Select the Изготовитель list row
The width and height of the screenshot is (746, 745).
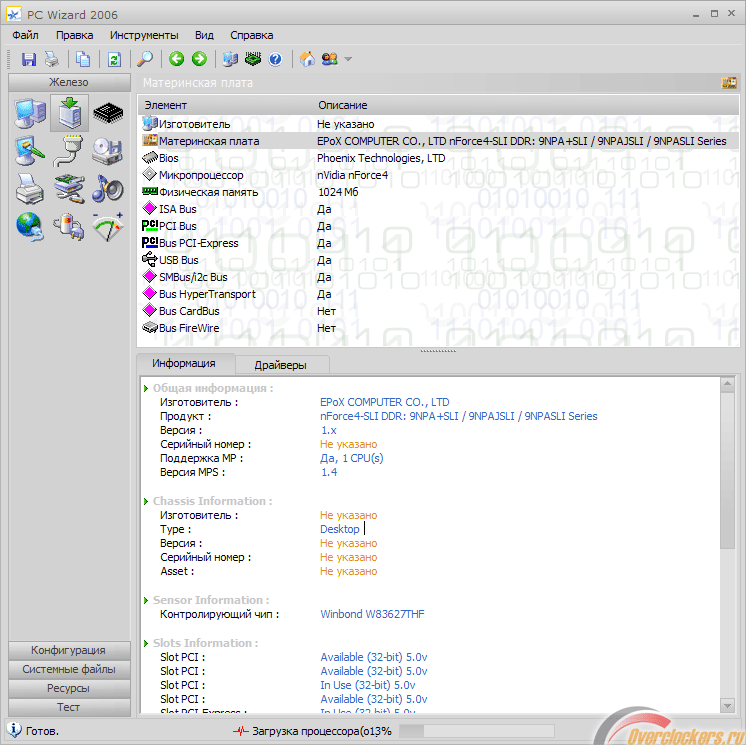click(438, 124)
